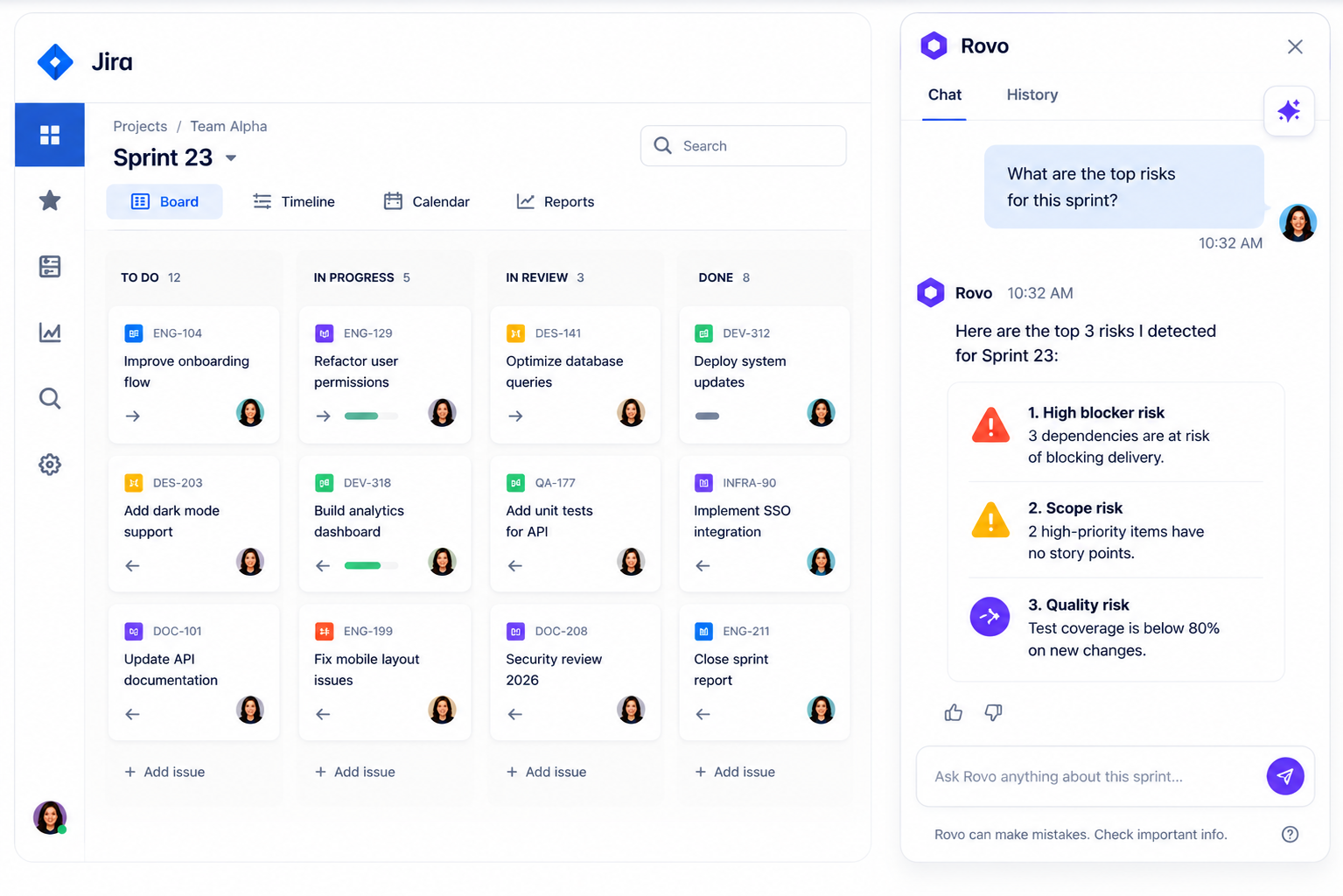Click the gray status bar on DEV-312 card
This screenshot has width=1343, height=896.
click(707, 416)
